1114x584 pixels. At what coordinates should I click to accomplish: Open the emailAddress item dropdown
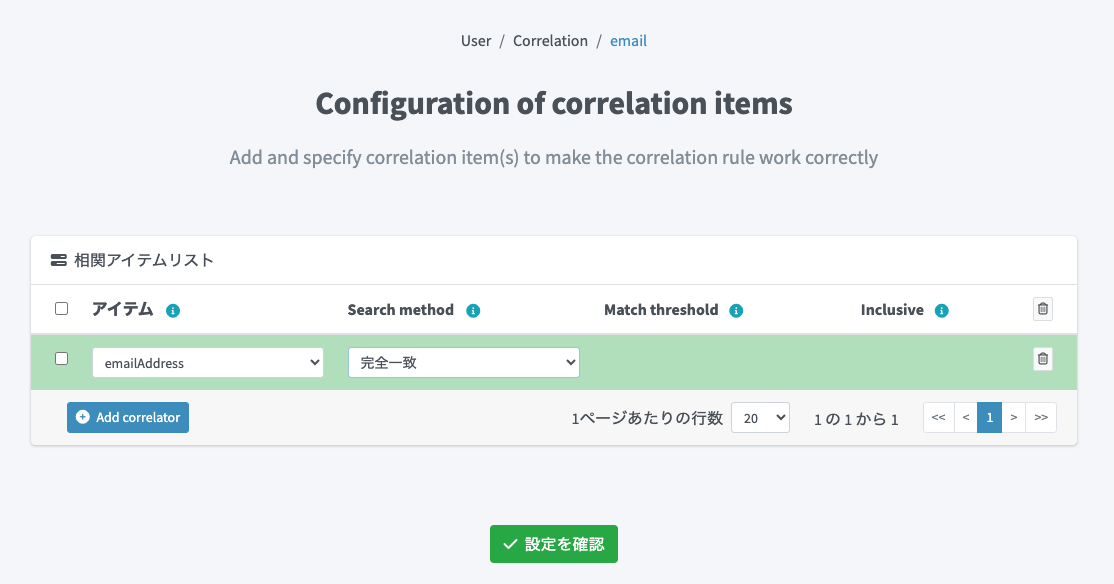(x=208, y=363)
